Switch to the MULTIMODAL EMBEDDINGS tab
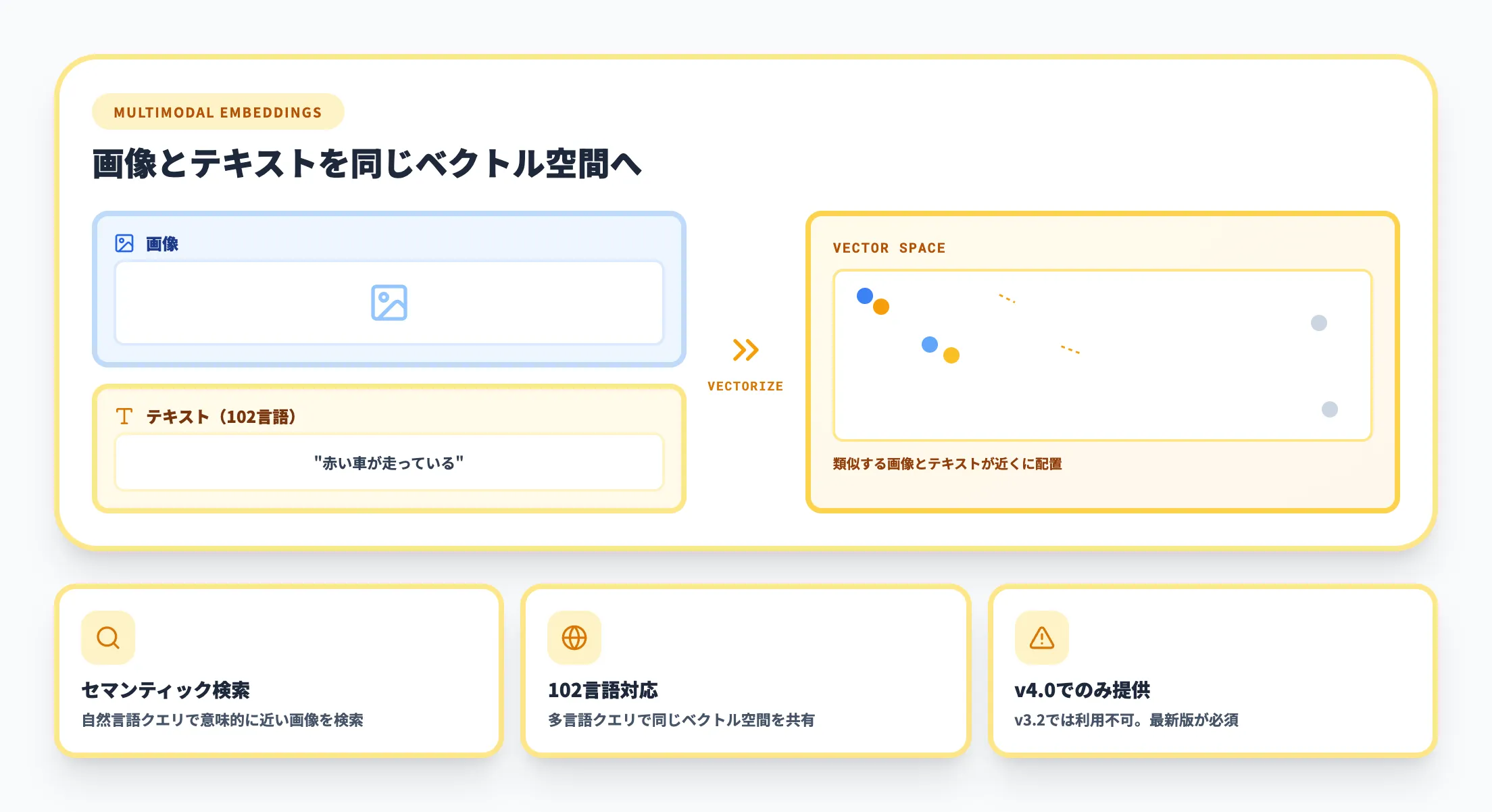 (x=218, y=111)
